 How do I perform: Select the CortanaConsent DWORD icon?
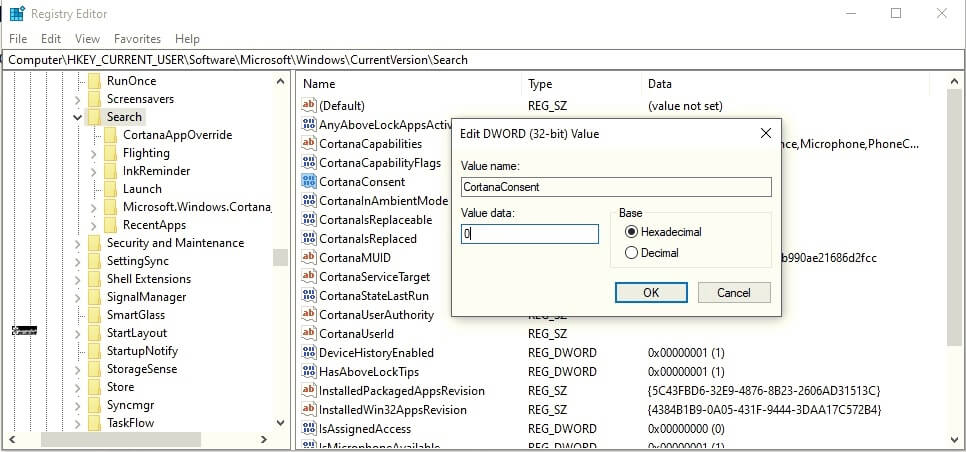pyautogui.click(x=309, y=182)
